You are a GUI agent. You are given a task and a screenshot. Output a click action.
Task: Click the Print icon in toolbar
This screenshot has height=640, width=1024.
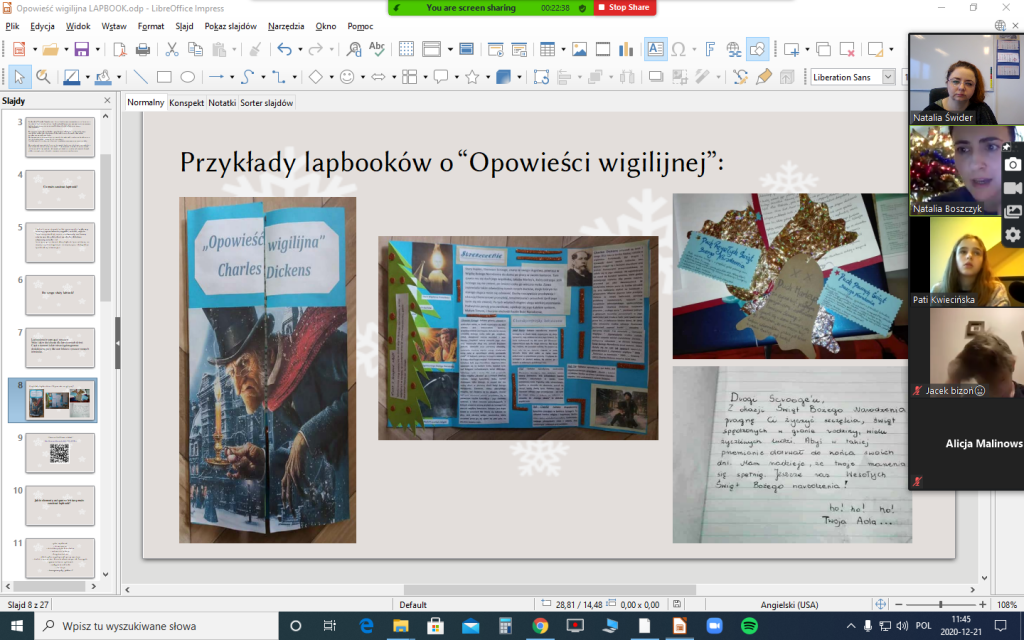(x=143, y=49)
